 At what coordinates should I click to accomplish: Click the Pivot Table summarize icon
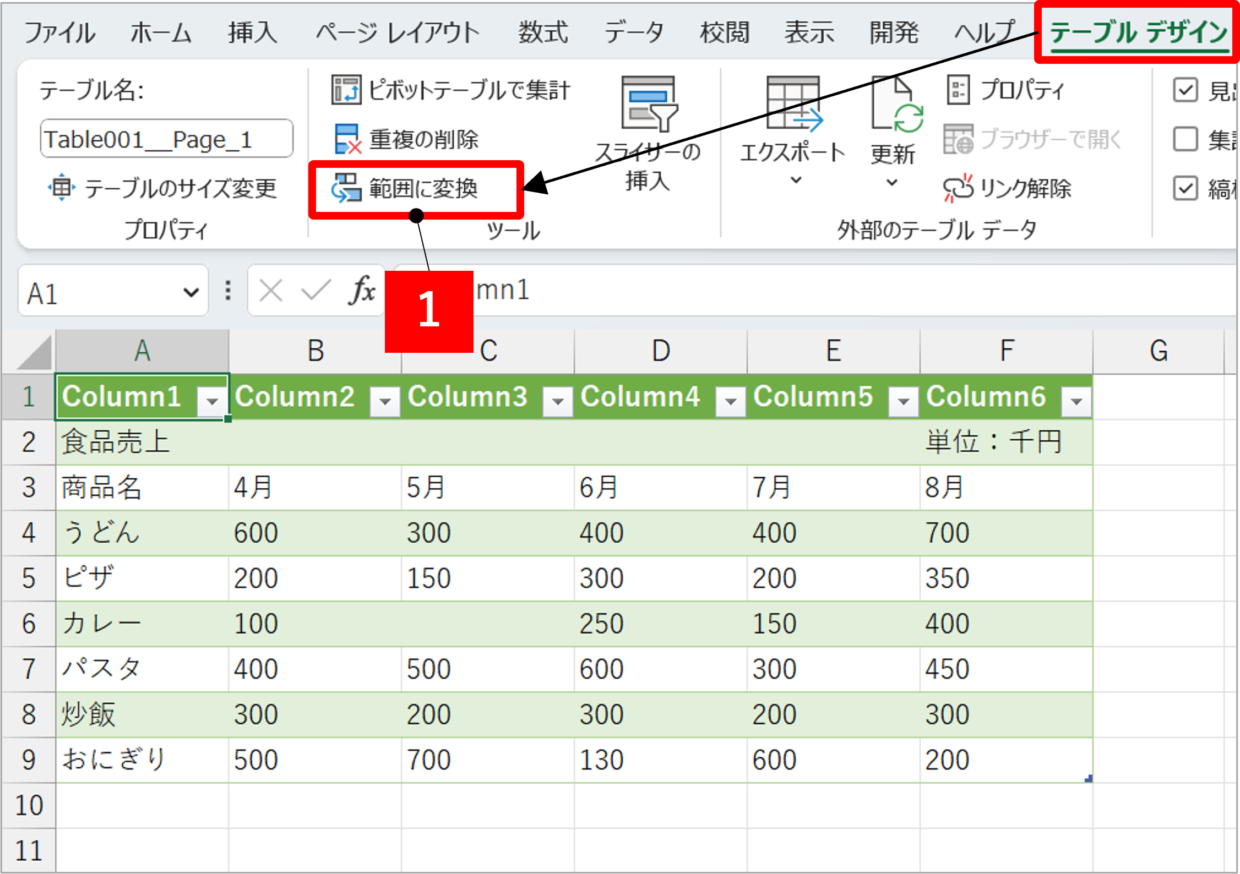coord(346,90)
